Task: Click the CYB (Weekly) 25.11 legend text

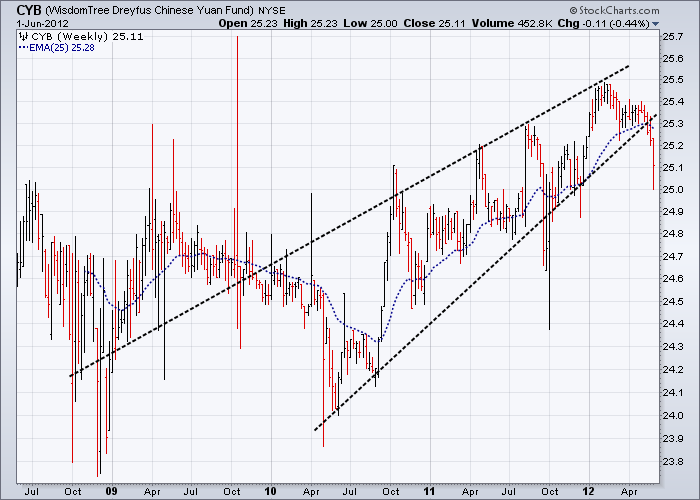Action: point(88,37)
